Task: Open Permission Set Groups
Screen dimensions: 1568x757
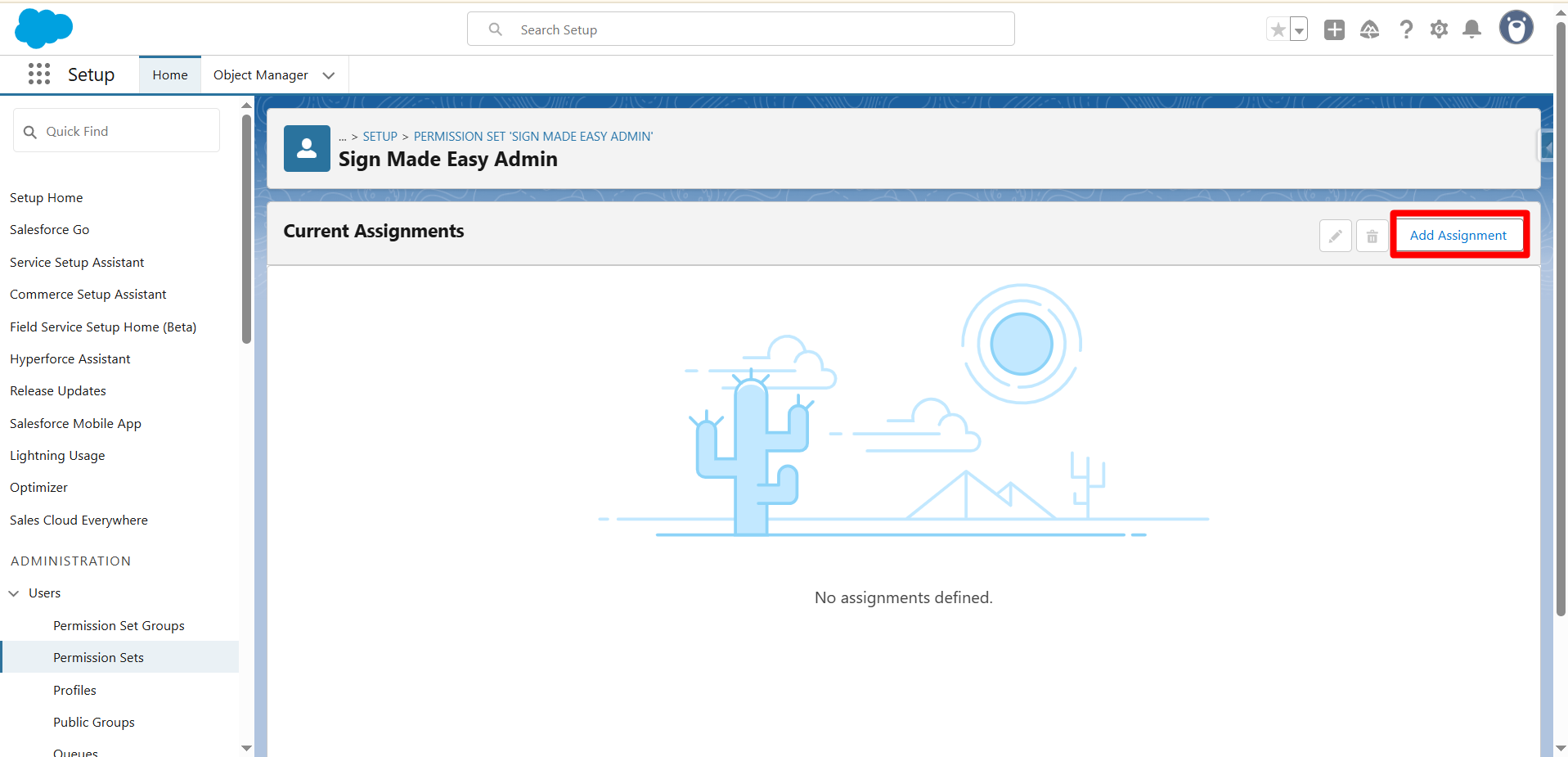Action: click(x=119, y=626)
